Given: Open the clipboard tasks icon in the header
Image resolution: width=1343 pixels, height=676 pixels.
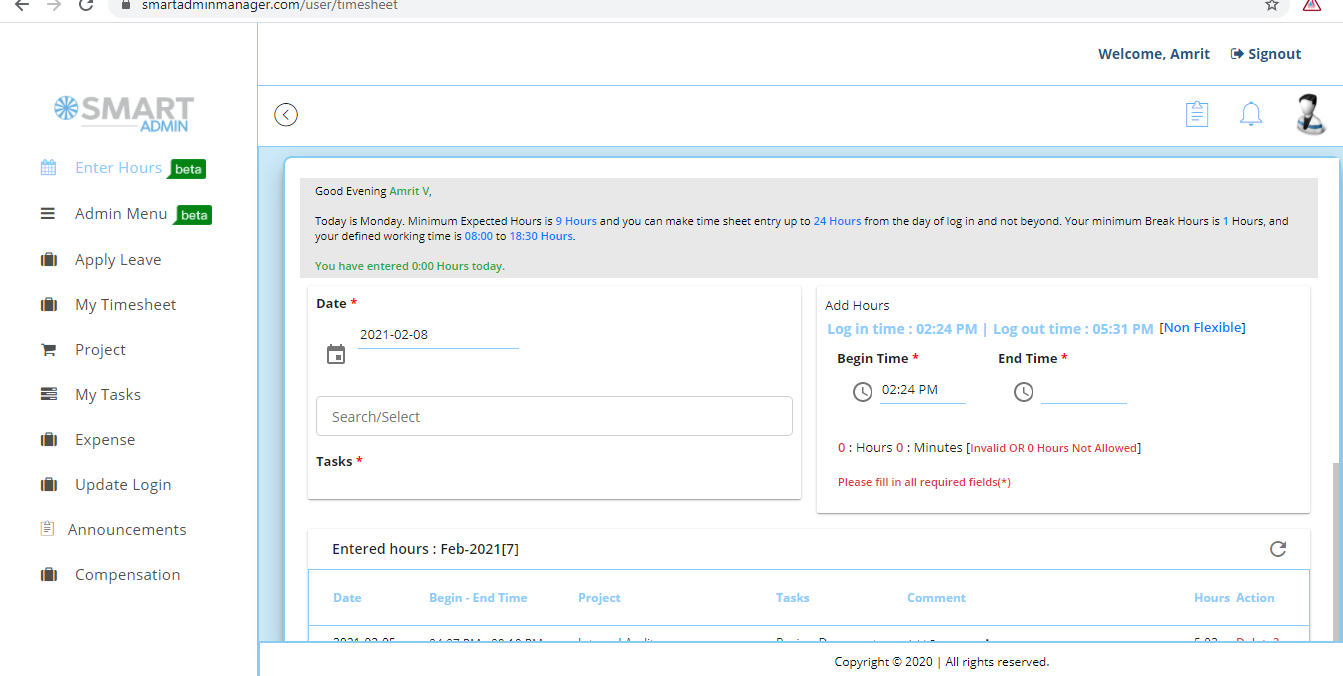Looking at the screenshot, I should click(x=1197, y=113).
